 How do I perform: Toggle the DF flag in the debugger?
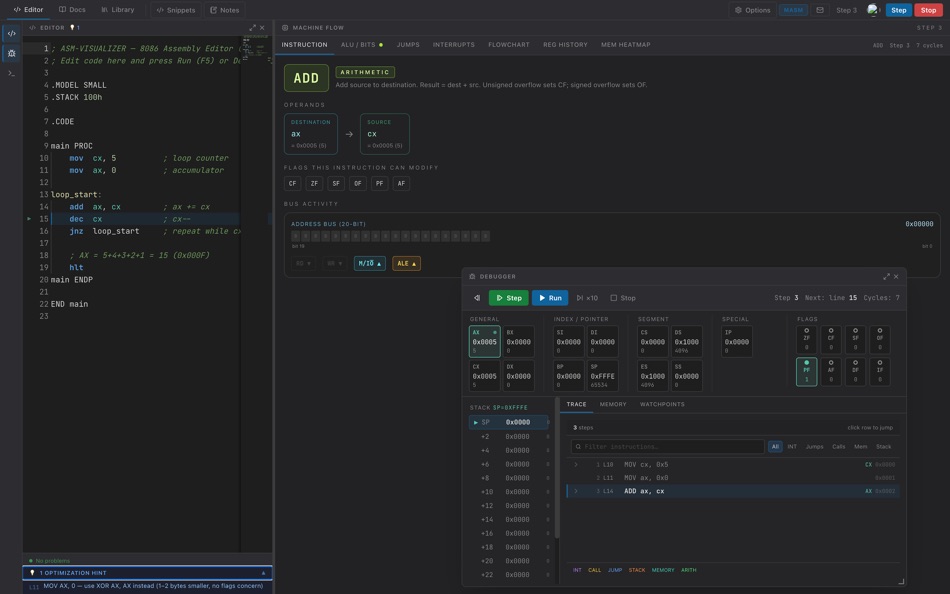[855, 372]
